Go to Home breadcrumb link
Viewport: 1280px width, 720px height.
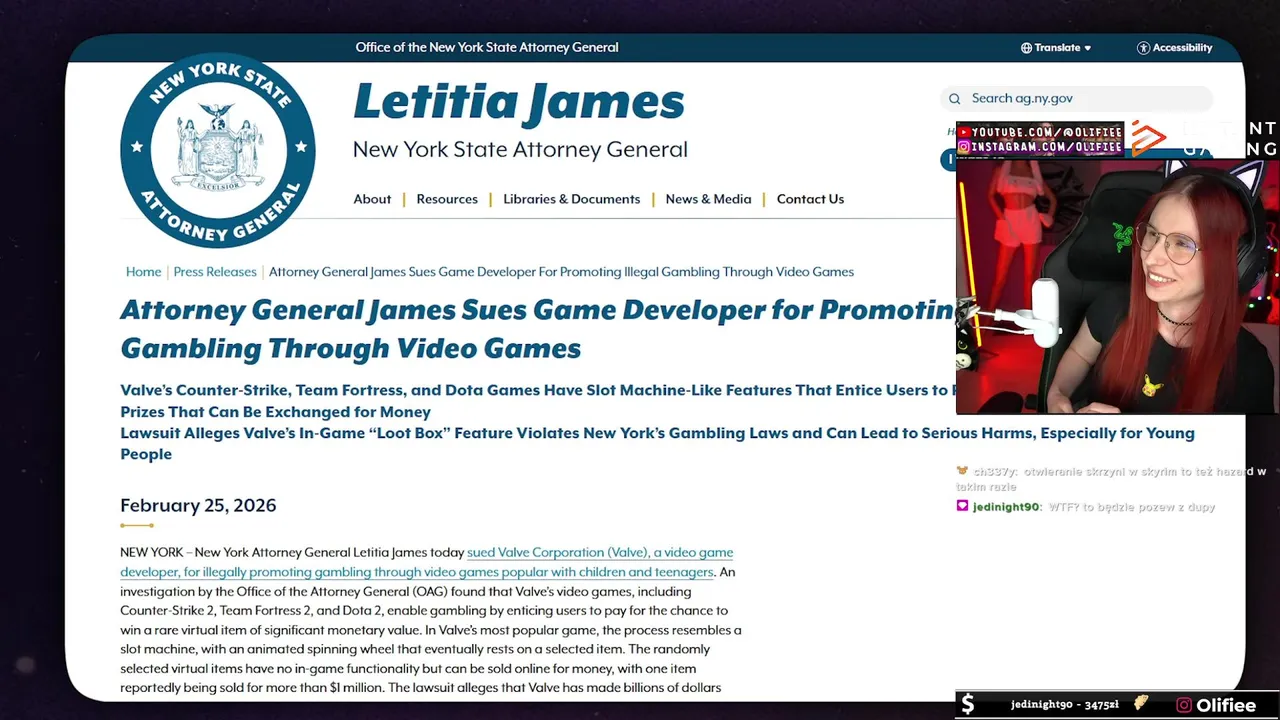[143, 272]
